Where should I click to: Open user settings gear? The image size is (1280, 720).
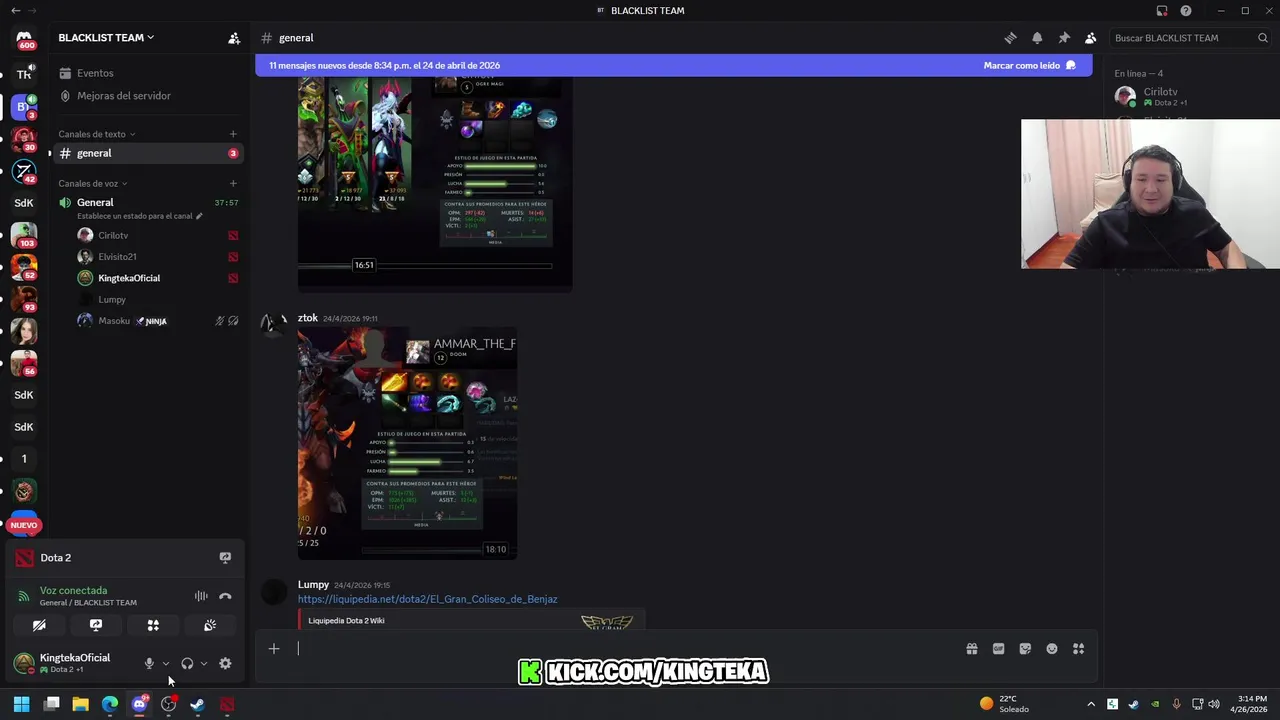click(x=225, y=663)
